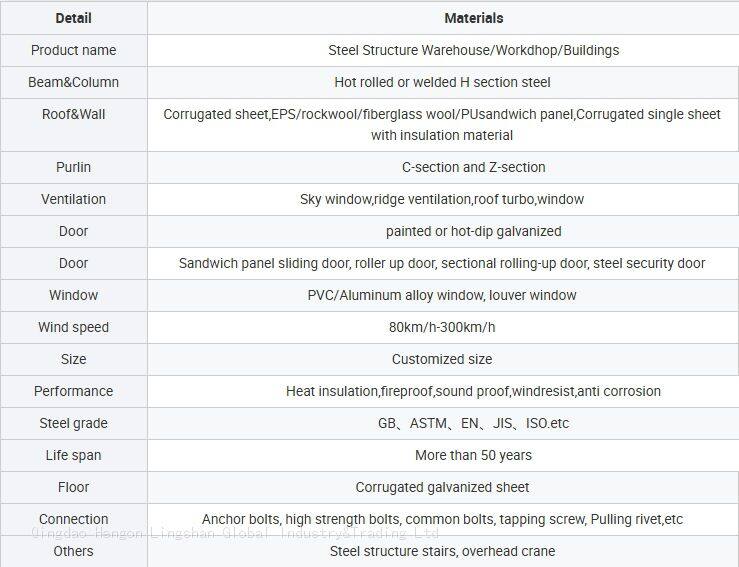The height and width of the screenshot is (567, 739).
Task: Select the "80km/h-300km/h" value cell
Action: [442, 327]
